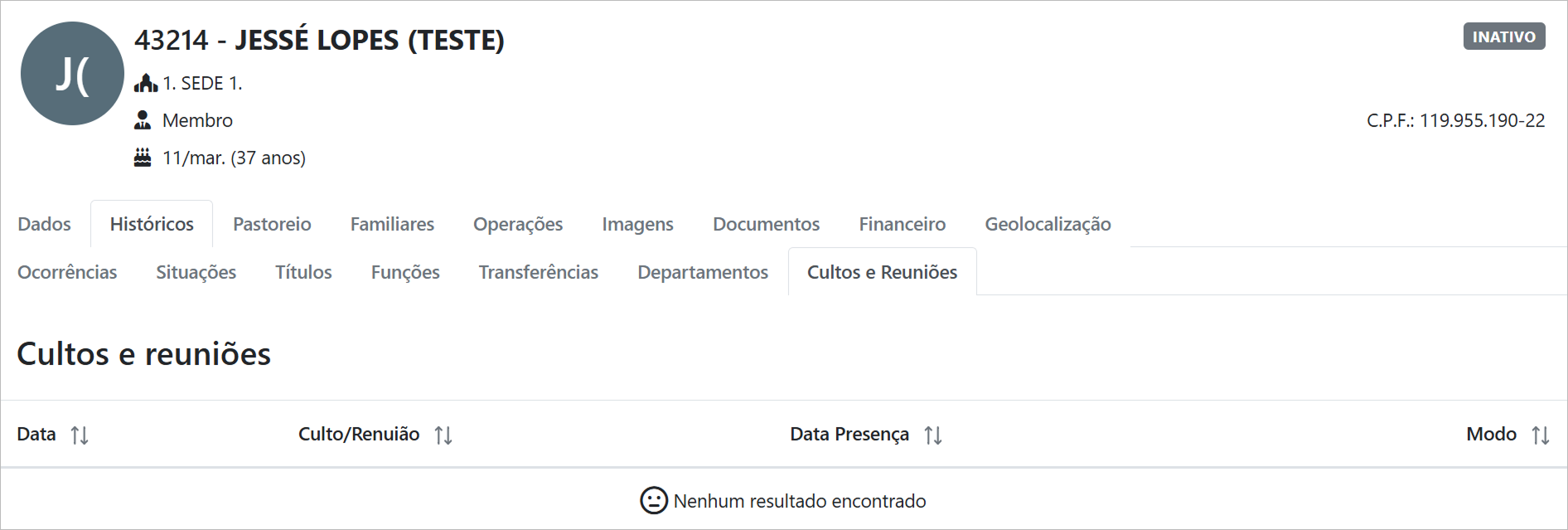Sort by Modo column arrows

1541,435
